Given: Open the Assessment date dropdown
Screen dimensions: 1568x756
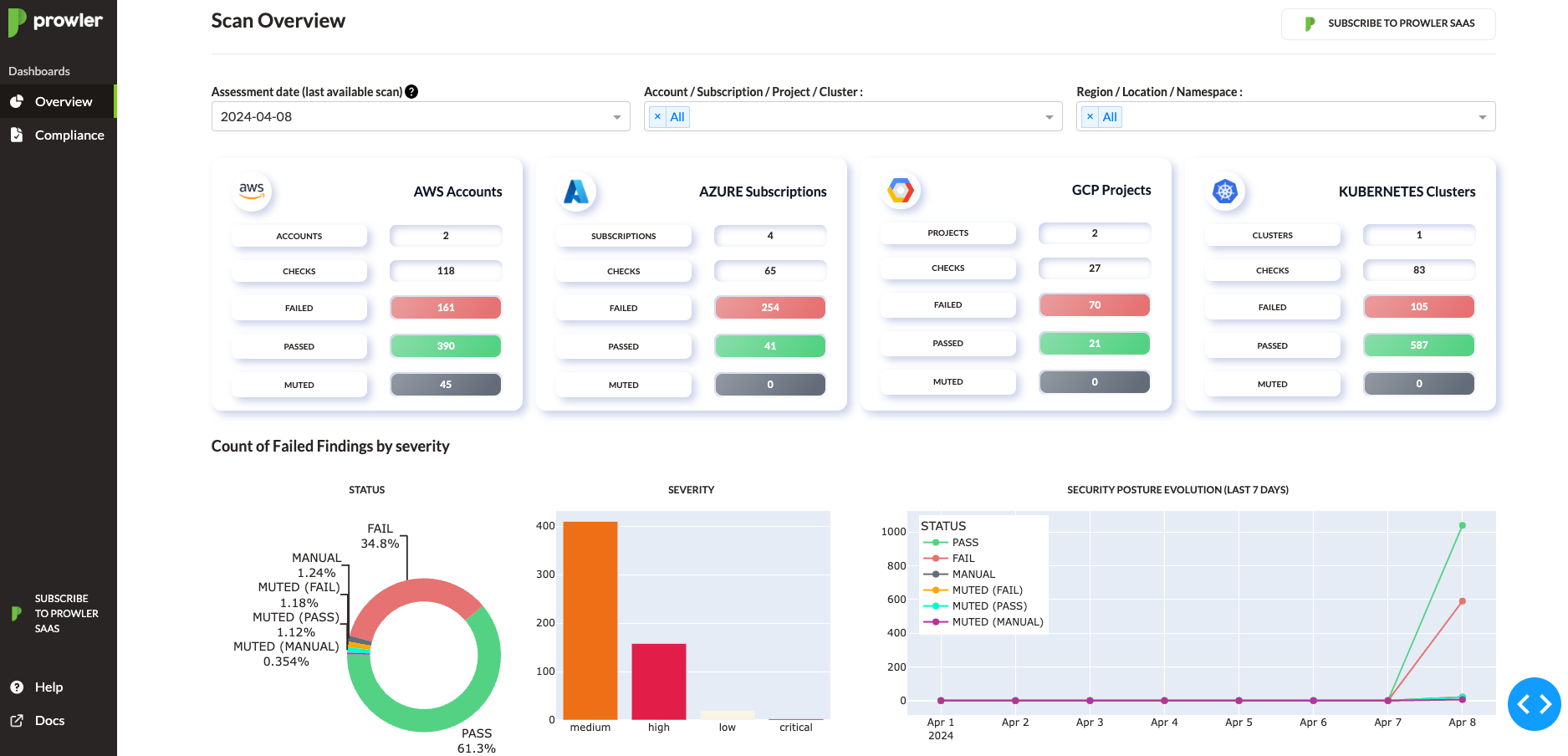Looking at the screenshot, I should click(x=616, y=116).
